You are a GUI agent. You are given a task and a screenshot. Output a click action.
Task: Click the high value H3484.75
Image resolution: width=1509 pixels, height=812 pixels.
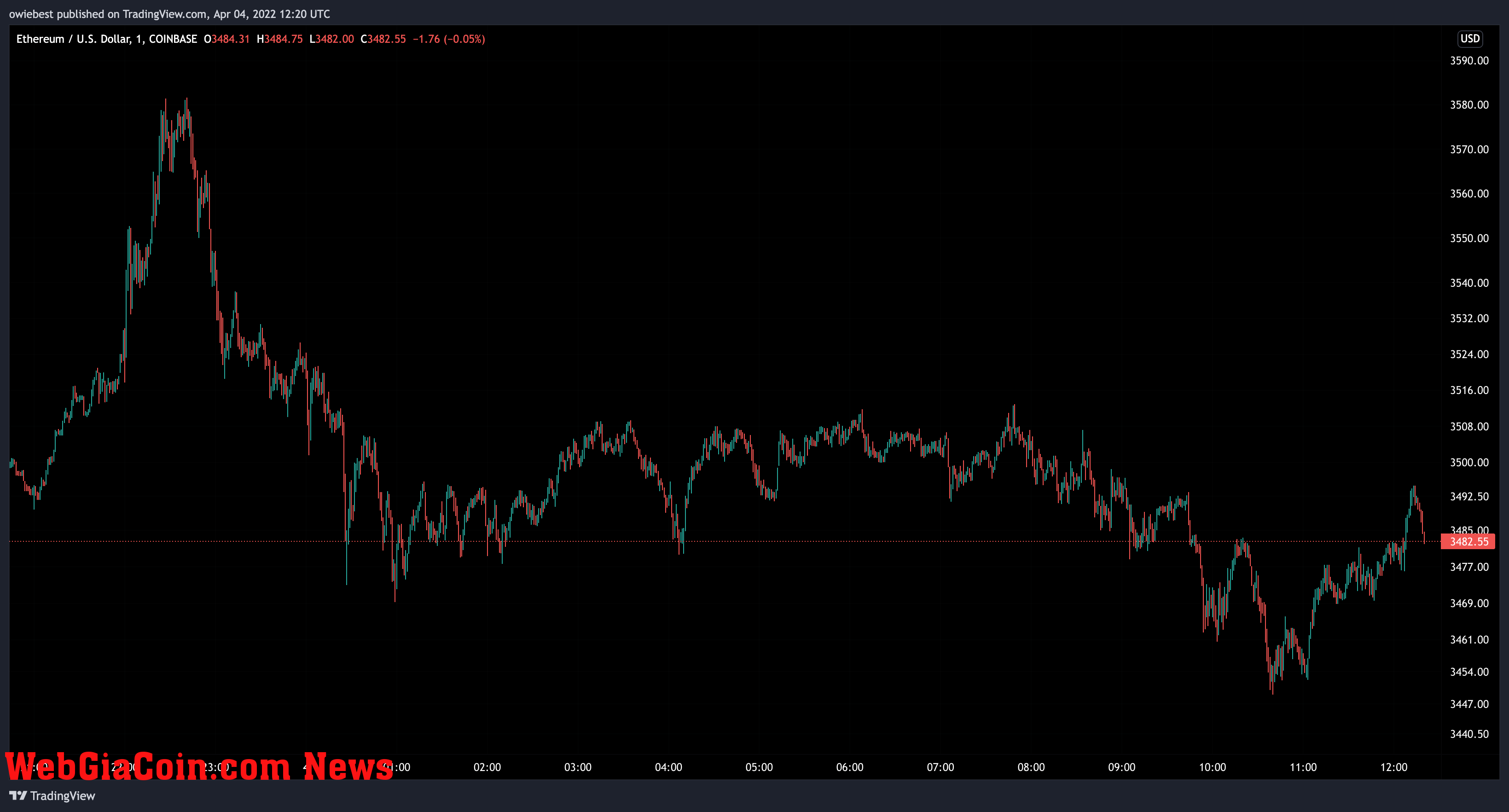pos(279,39)
